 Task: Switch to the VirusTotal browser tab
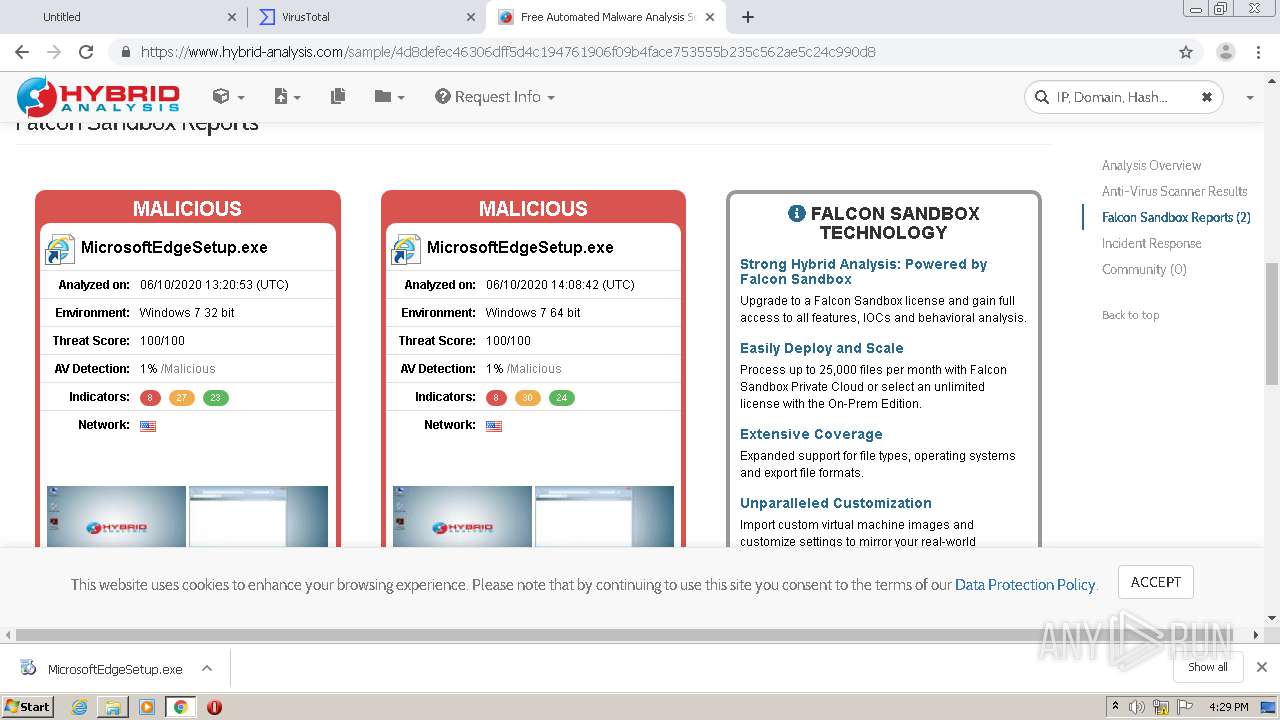click(x=365, y=17)
